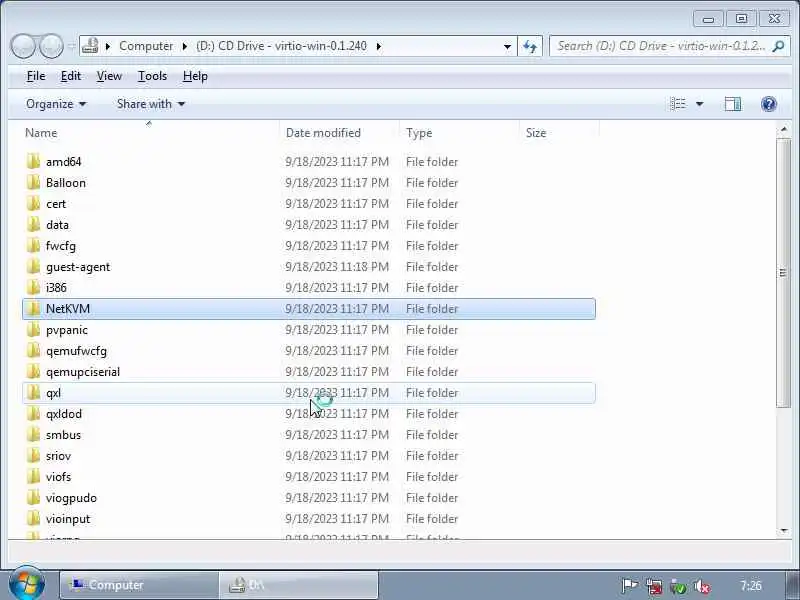The height and width of the screenshot is (600, 800).
Task: Click the scrollbar down arrow
Action: click(784, 531)
